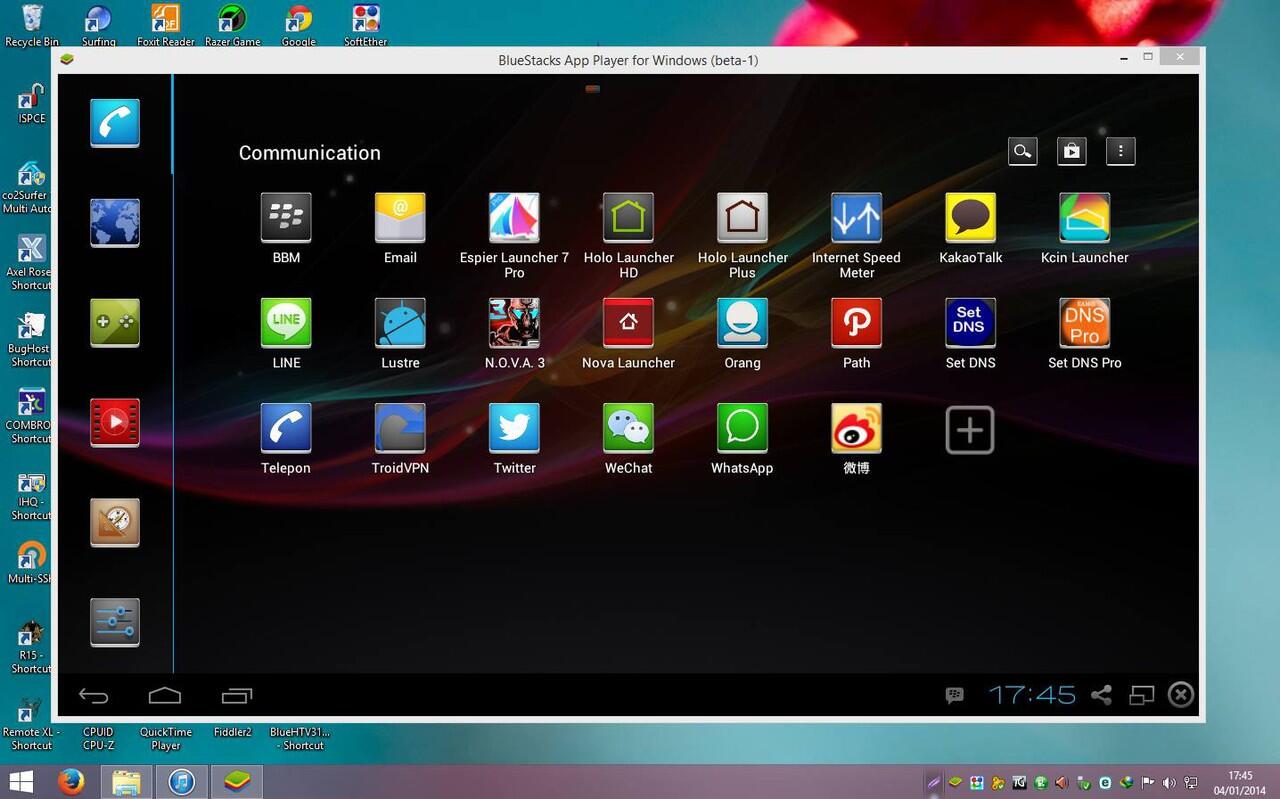Tap the Android home button
1280x799 pixels.
165,696
